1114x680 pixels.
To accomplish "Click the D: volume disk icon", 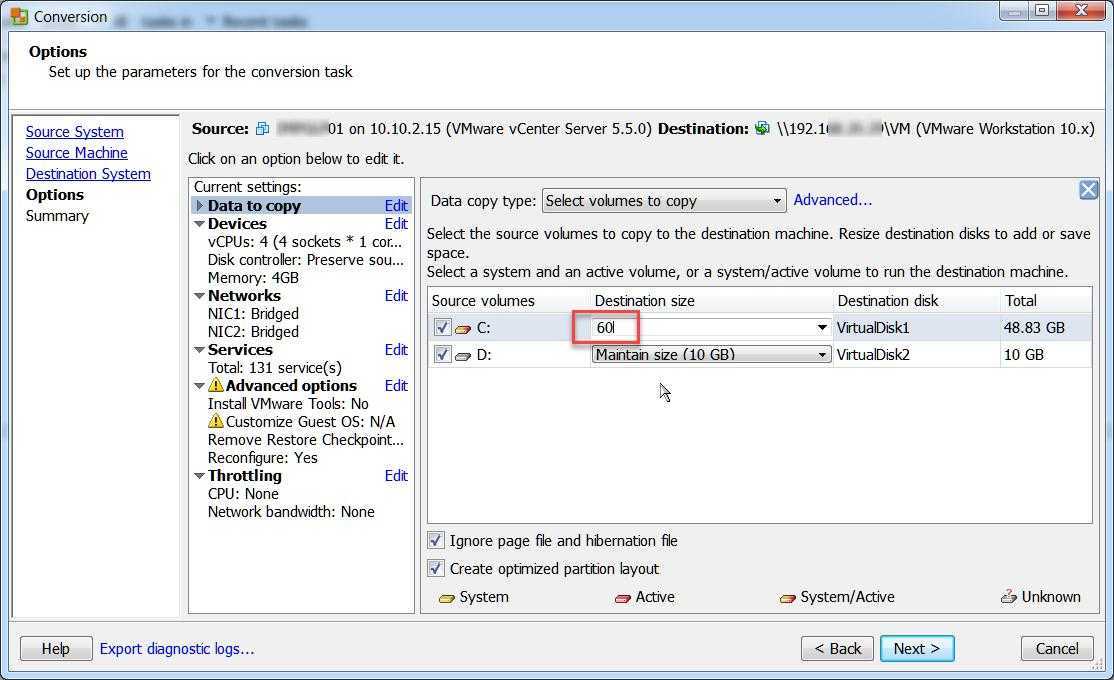I will click(463, 356).
